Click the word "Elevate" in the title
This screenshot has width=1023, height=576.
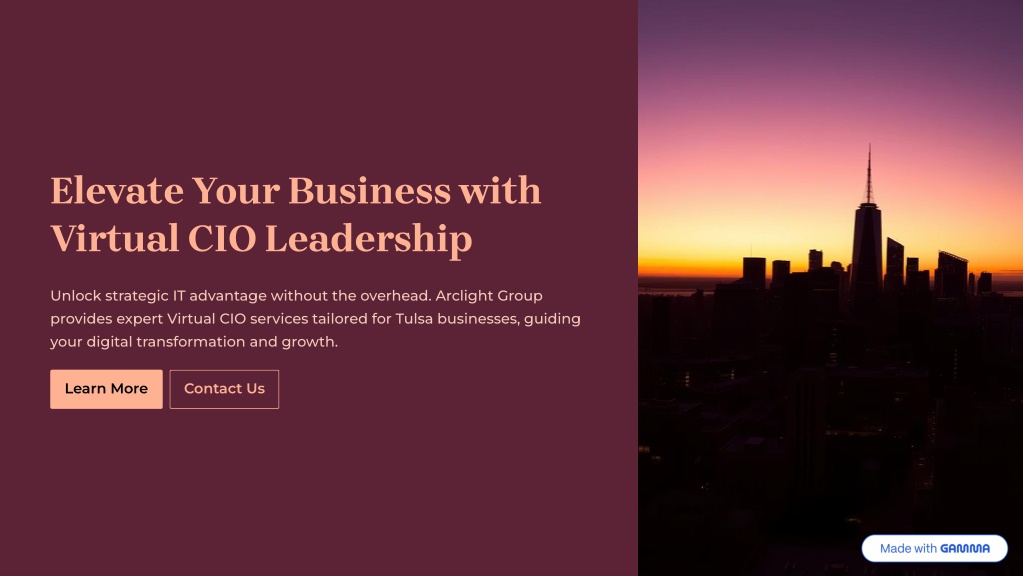[117, 190]
